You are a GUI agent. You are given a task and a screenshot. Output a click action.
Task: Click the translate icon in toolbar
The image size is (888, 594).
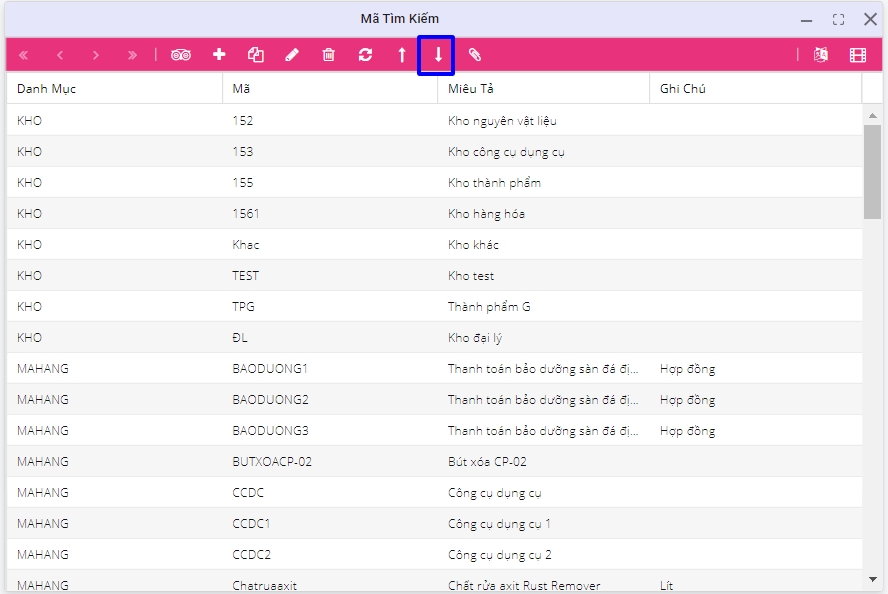point(821,55)
